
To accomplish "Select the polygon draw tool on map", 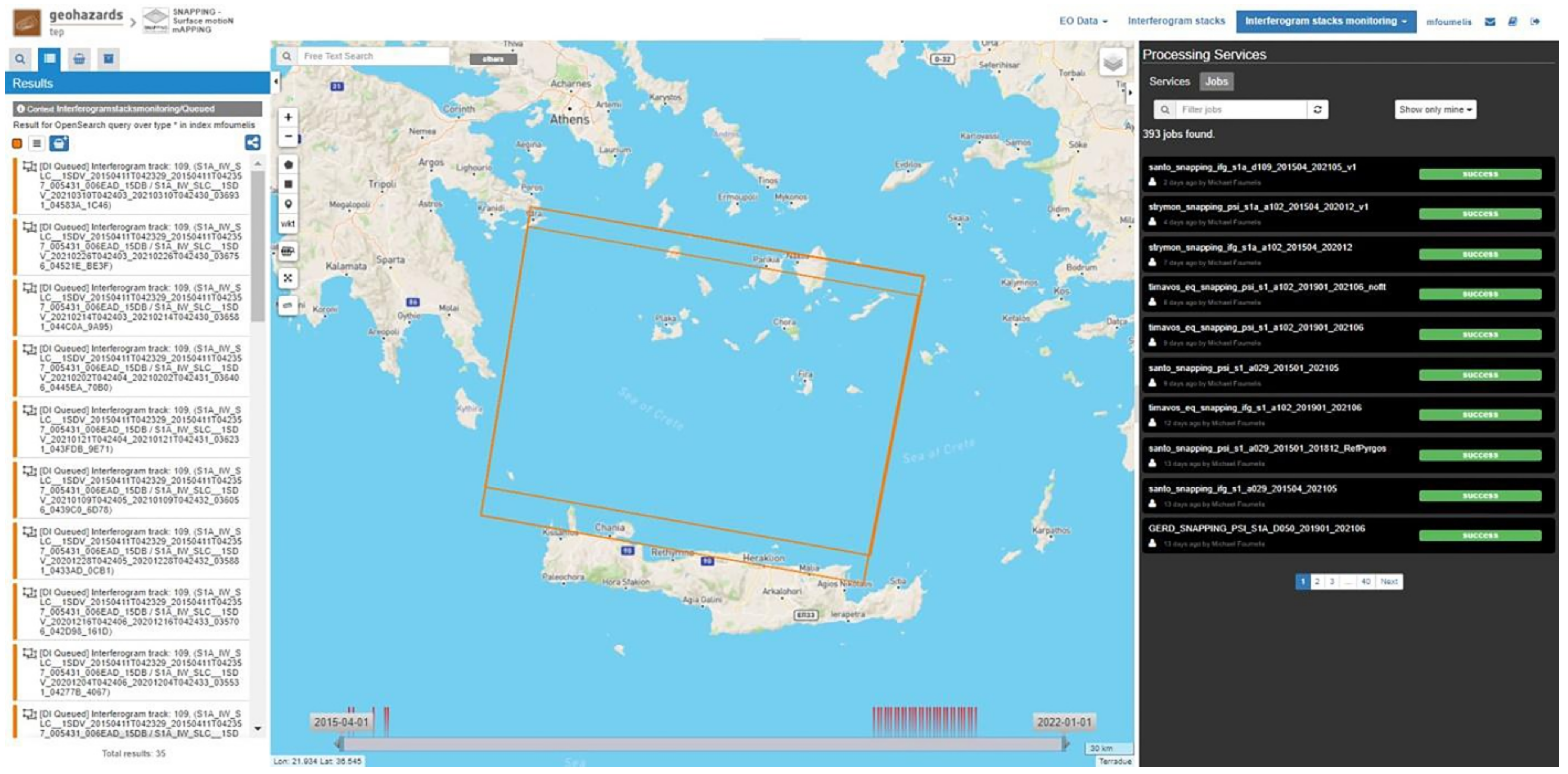I will pos(288,164).
